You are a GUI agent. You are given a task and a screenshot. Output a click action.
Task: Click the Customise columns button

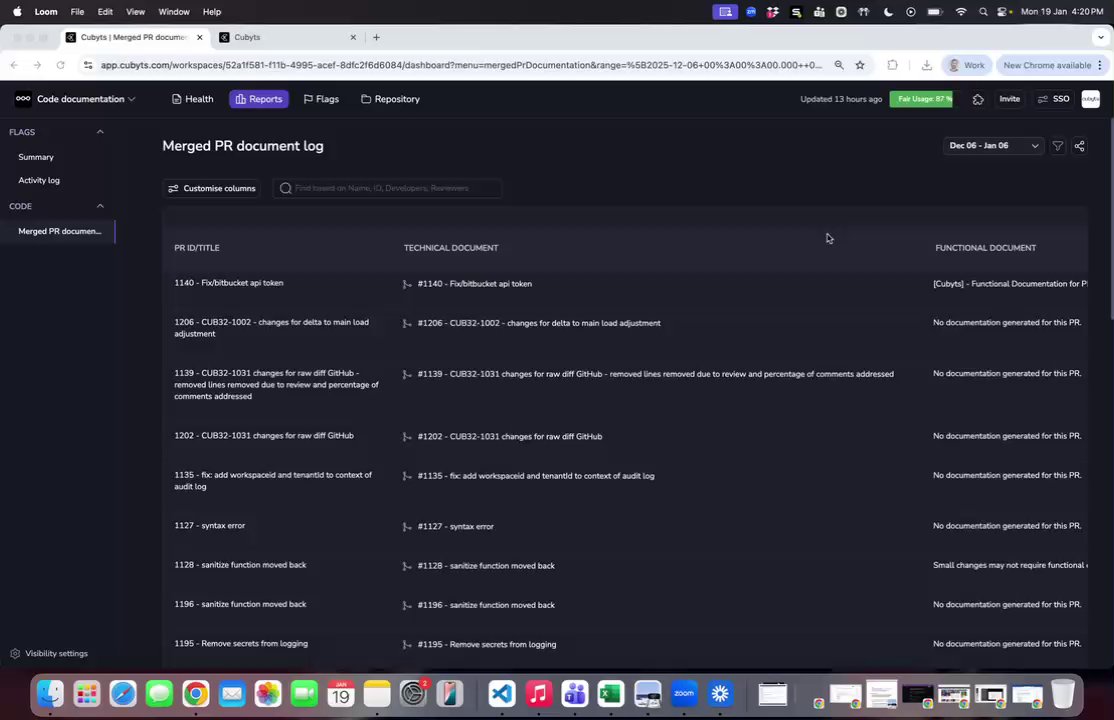(x=212, y=188)
